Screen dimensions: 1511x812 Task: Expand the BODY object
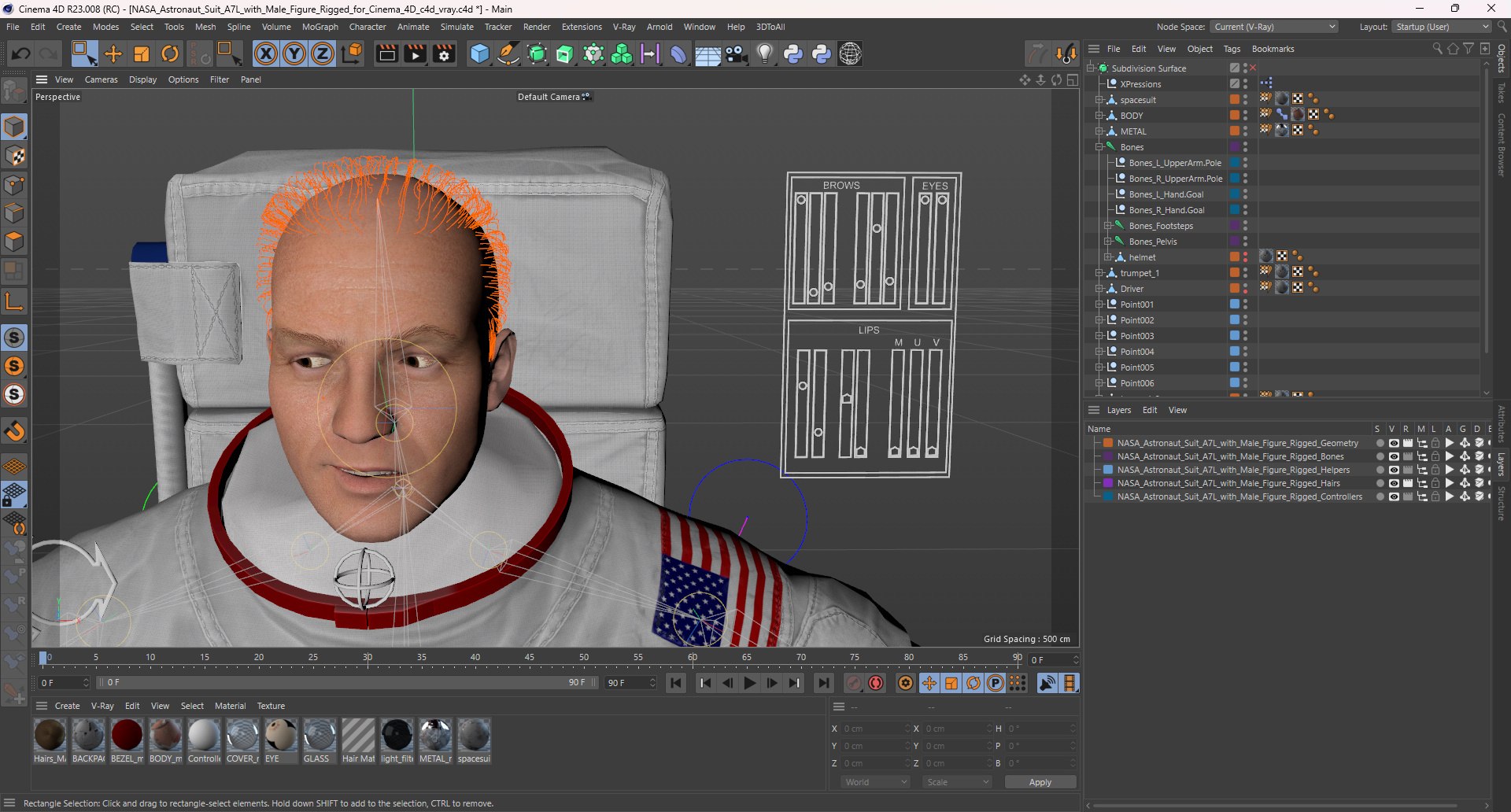[1099, 116]
